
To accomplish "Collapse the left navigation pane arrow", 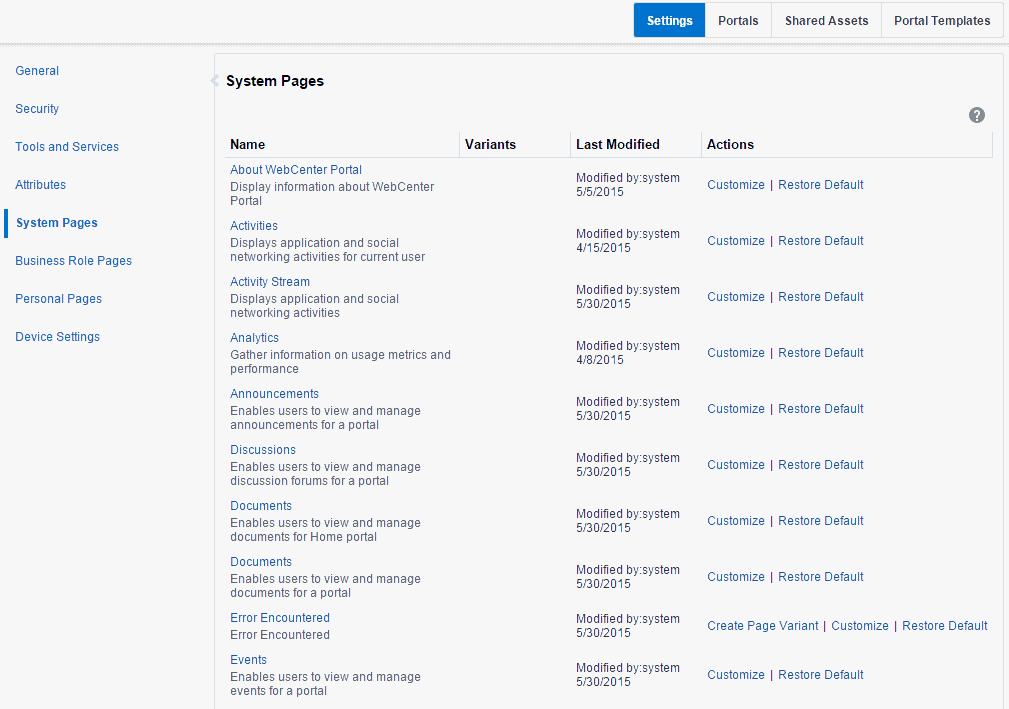I will [214, 80].
